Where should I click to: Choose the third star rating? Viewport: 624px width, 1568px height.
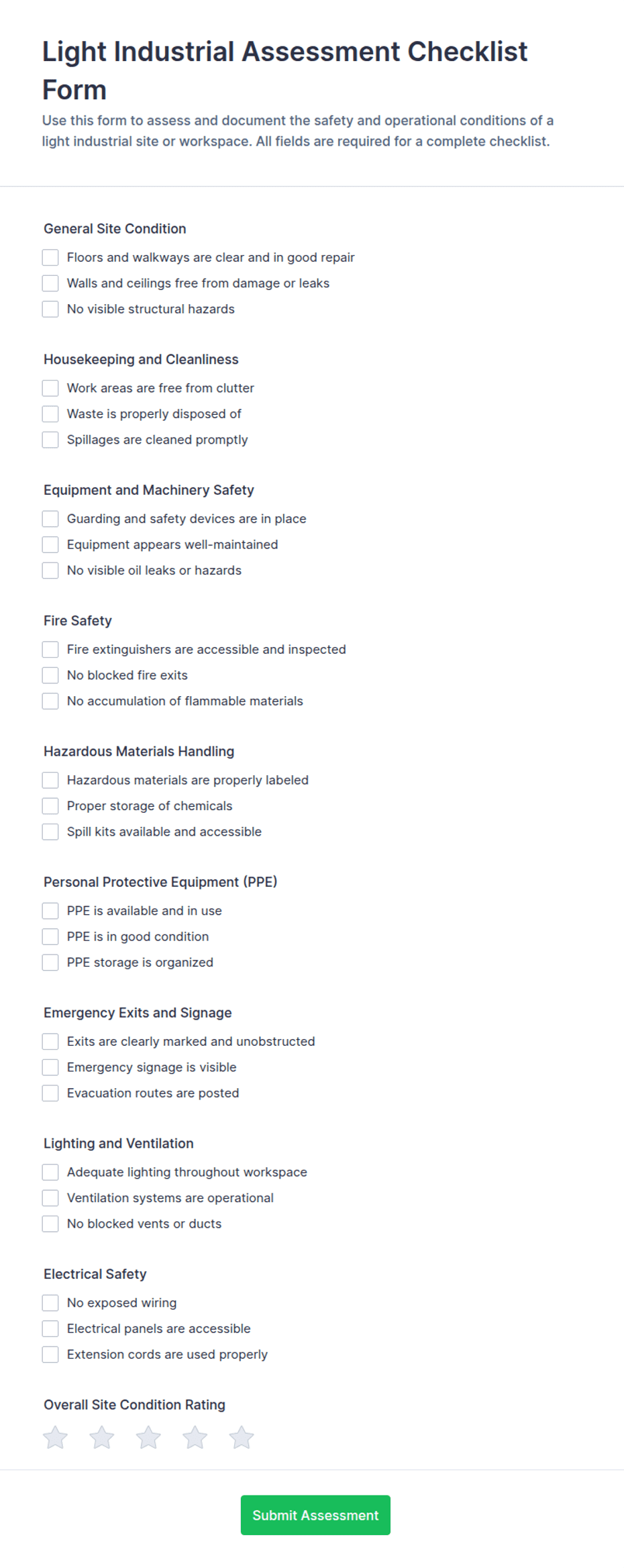[x=148, y=1437]
